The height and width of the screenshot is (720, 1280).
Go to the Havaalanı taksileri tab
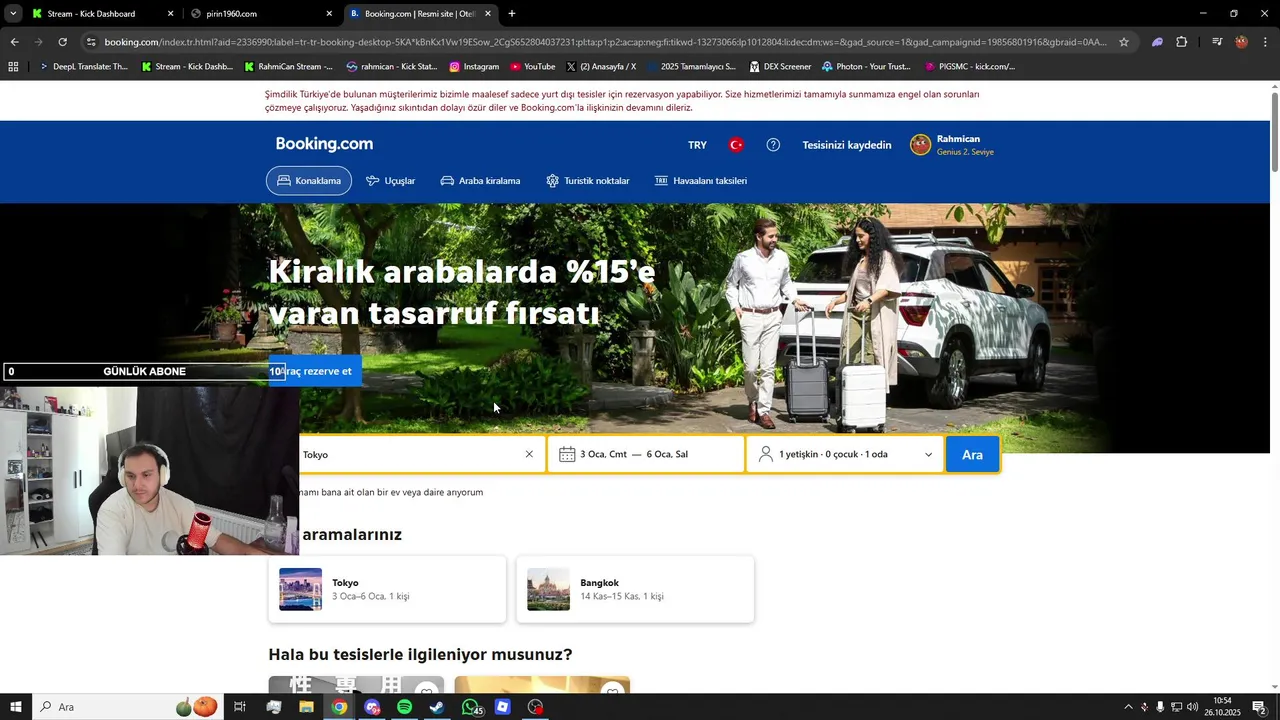[700, 181]
